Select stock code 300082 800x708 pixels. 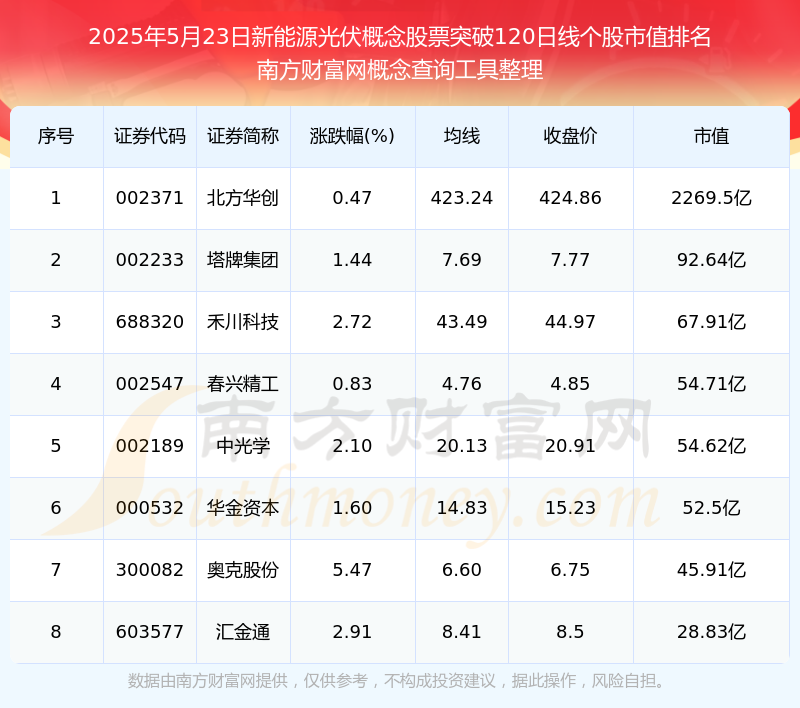pyautogui.click(x=149, y=570)
